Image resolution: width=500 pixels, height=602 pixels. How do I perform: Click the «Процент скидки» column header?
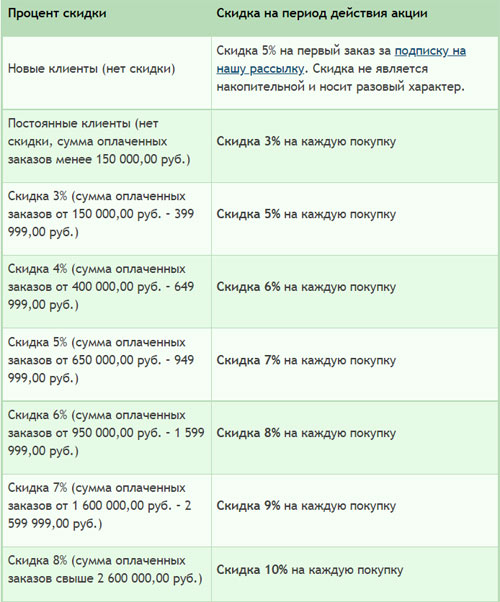coord(57,13)
